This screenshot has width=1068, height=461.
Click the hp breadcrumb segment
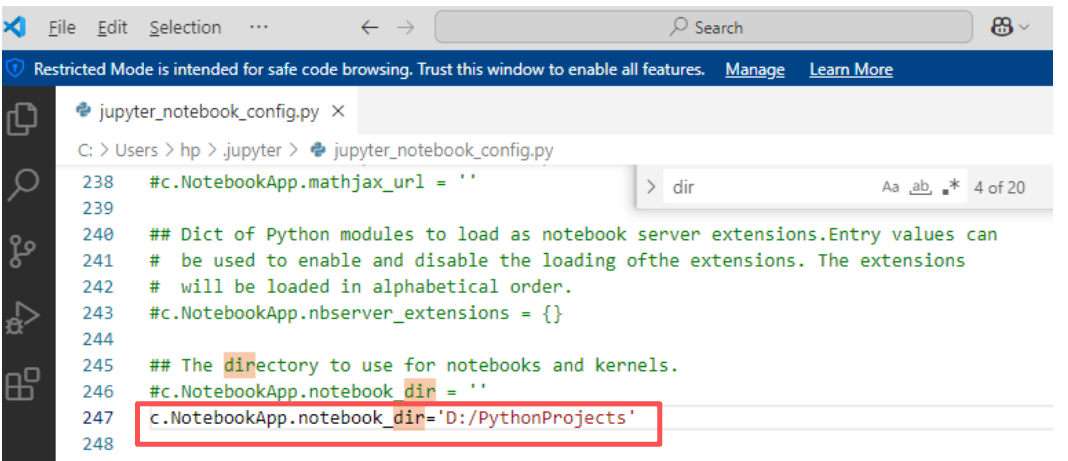pos(190,150)
